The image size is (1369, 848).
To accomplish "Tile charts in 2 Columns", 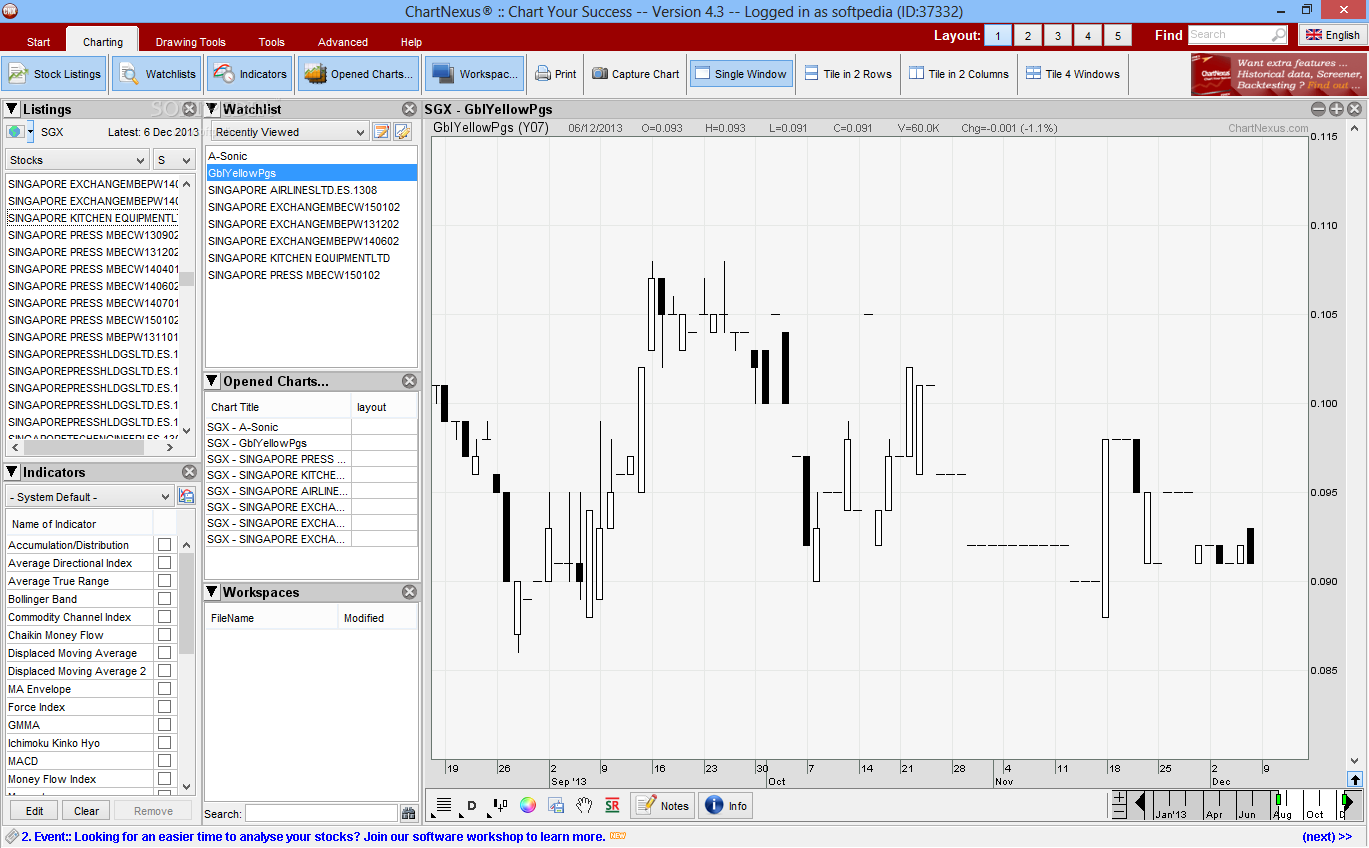I will pos(959,74).
